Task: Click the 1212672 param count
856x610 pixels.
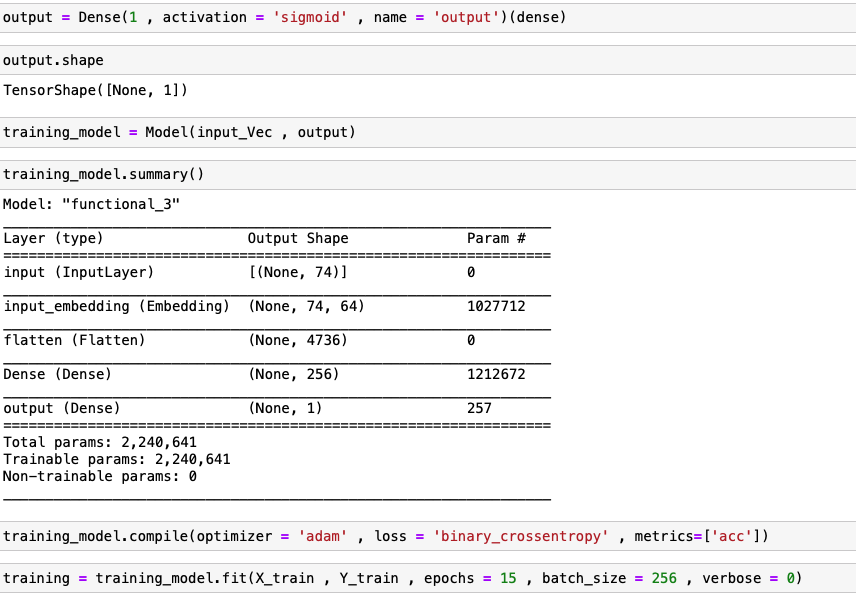Action: point(496,374)
